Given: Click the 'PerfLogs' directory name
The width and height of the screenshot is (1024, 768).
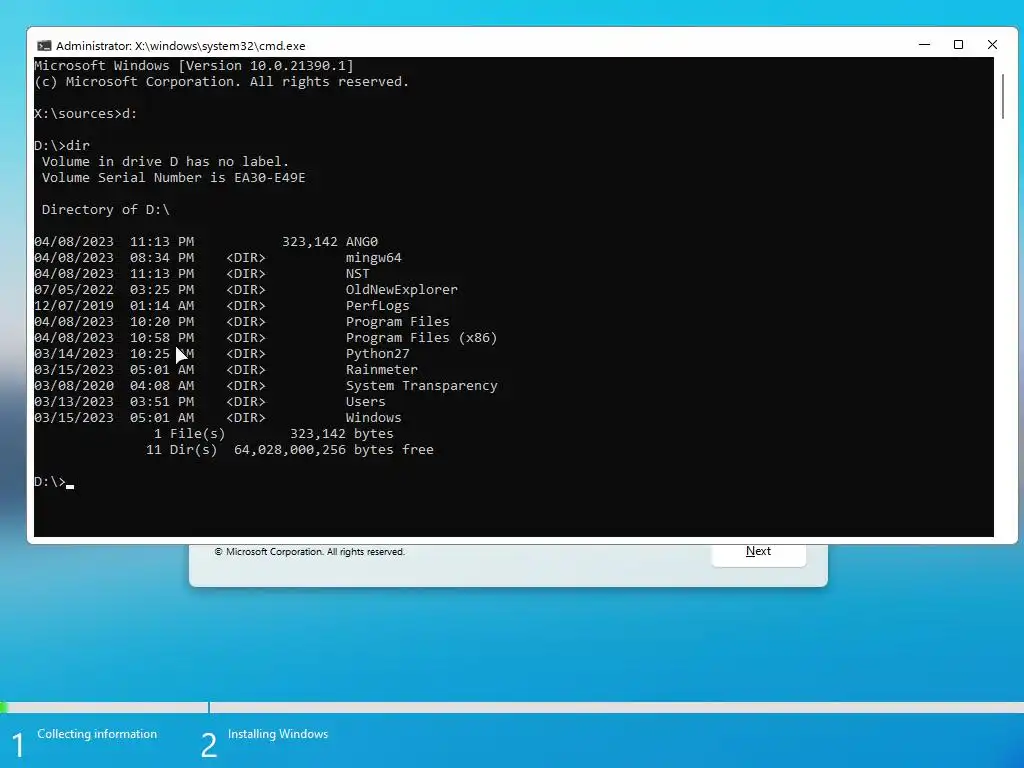Looking at the screenshot, I should tap(377, 306).
